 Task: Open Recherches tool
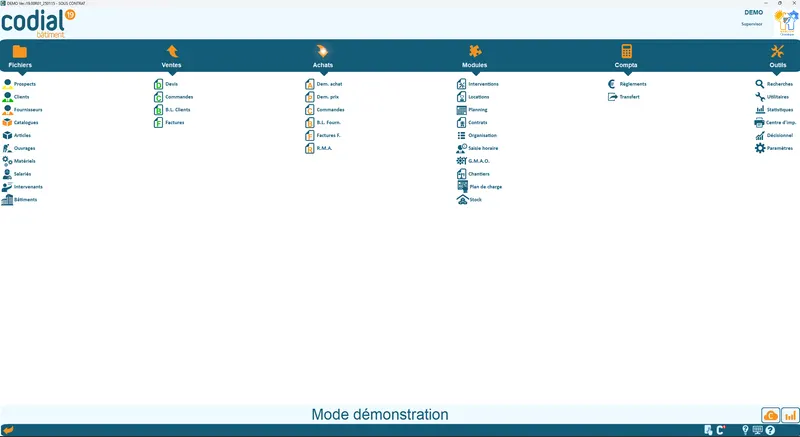tap(774, 84)
